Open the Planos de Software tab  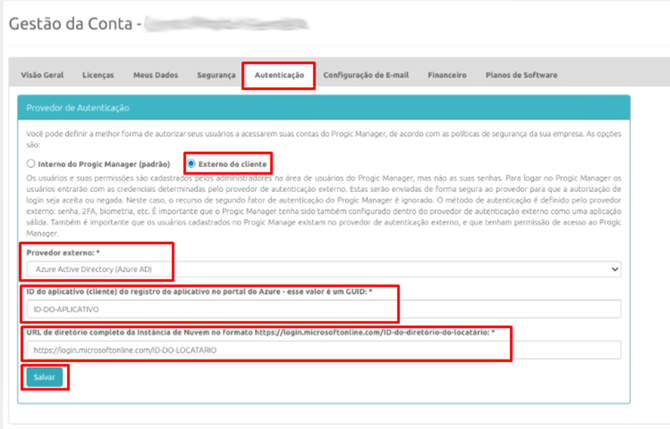pos(521,75)
